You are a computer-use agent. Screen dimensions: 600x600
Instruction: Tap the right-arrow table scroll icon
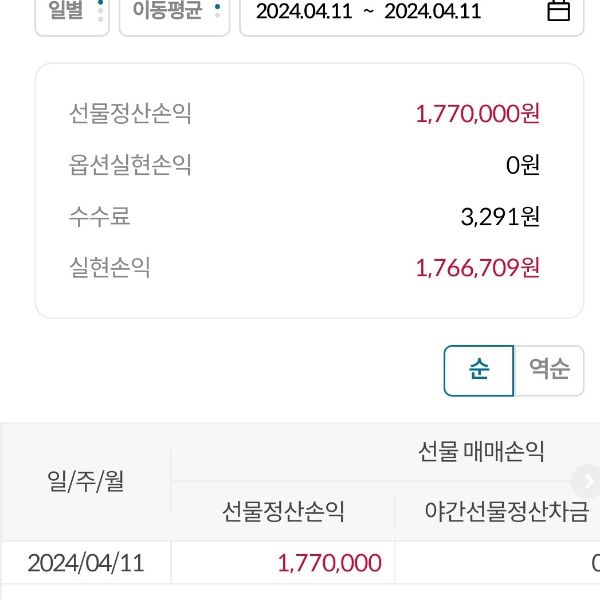point(585,478)
